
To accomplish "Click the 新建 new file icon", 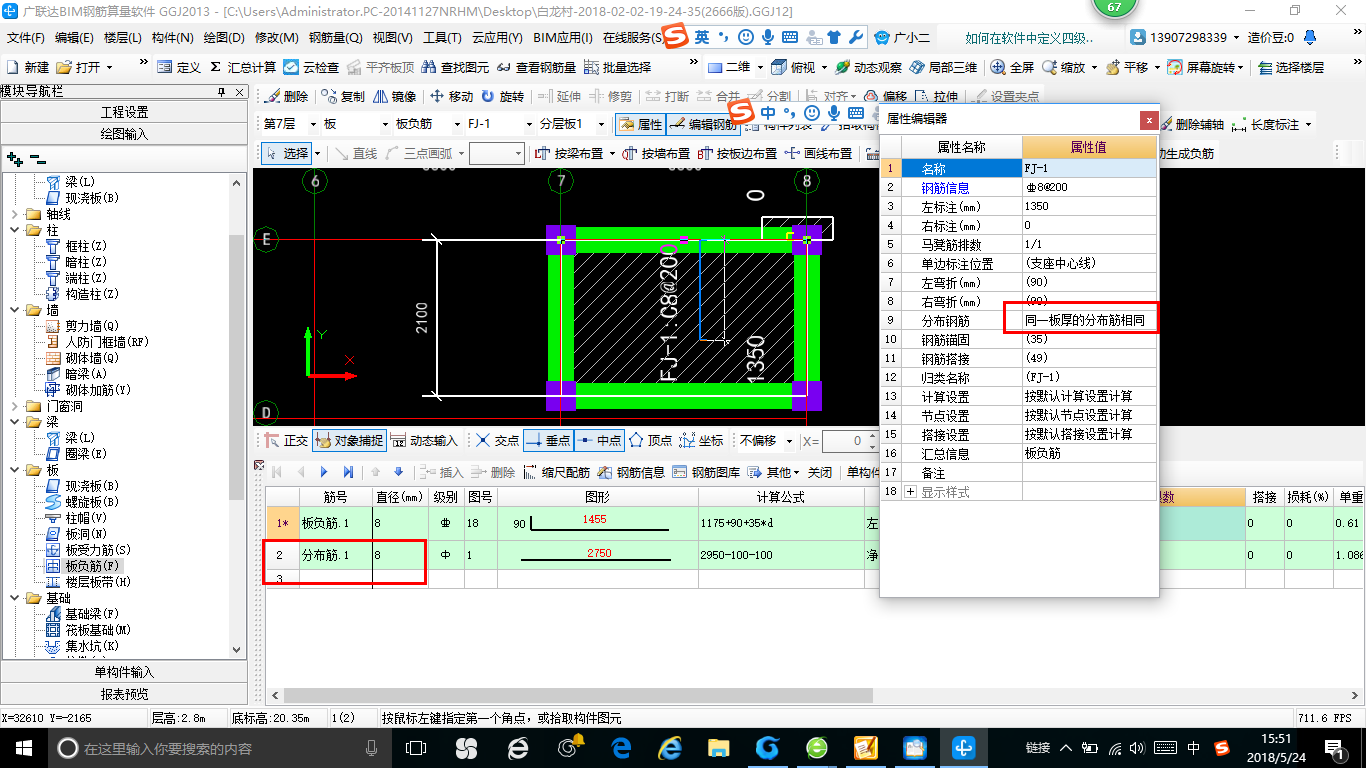I will [29, 67].
